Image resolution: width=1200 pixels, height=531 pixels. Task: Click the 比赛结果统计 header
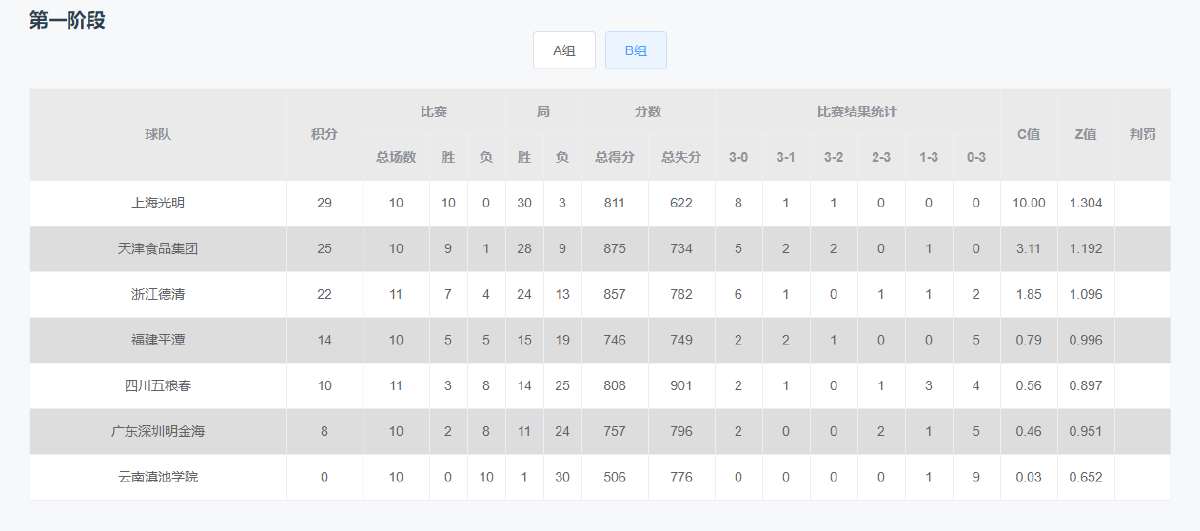[x=857, y=112]
